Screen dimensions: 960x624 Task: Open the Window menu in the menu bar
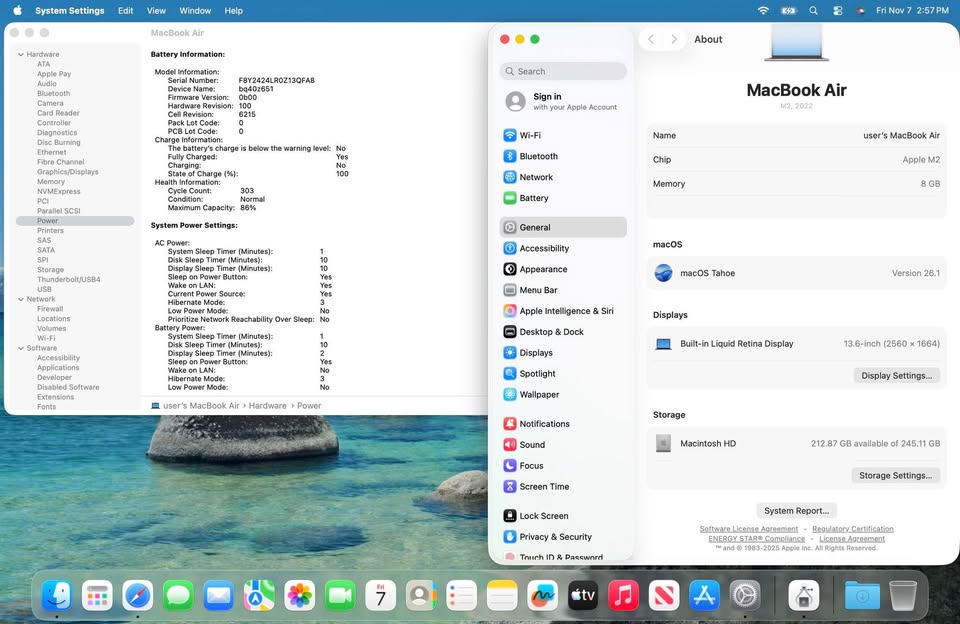pyautogui.click(x=194, y=10)
